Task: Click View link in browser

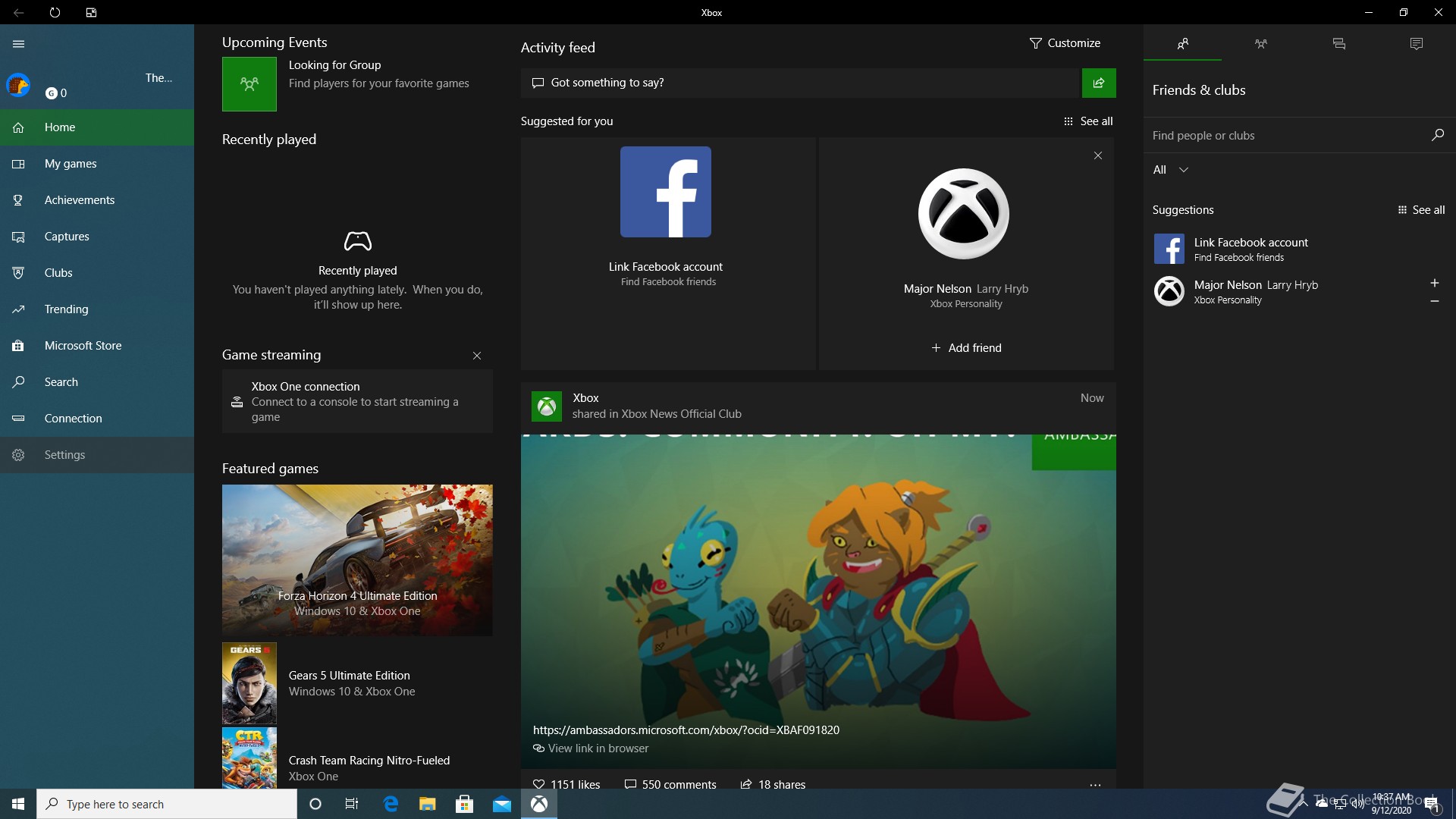Action: point(591,748)
